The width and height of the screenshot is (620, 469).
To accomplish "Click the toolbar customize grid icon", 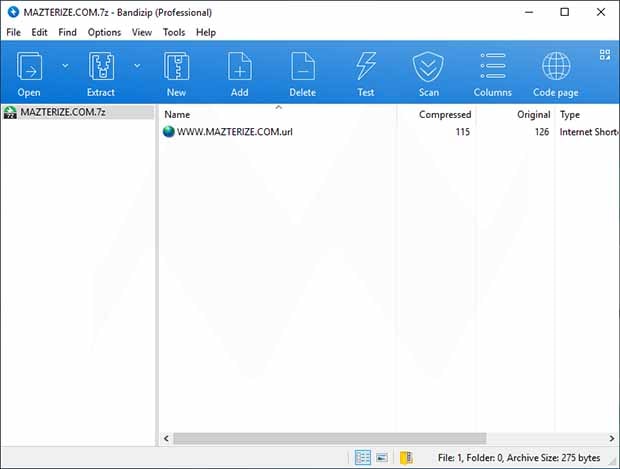I will tap(605, 55).
